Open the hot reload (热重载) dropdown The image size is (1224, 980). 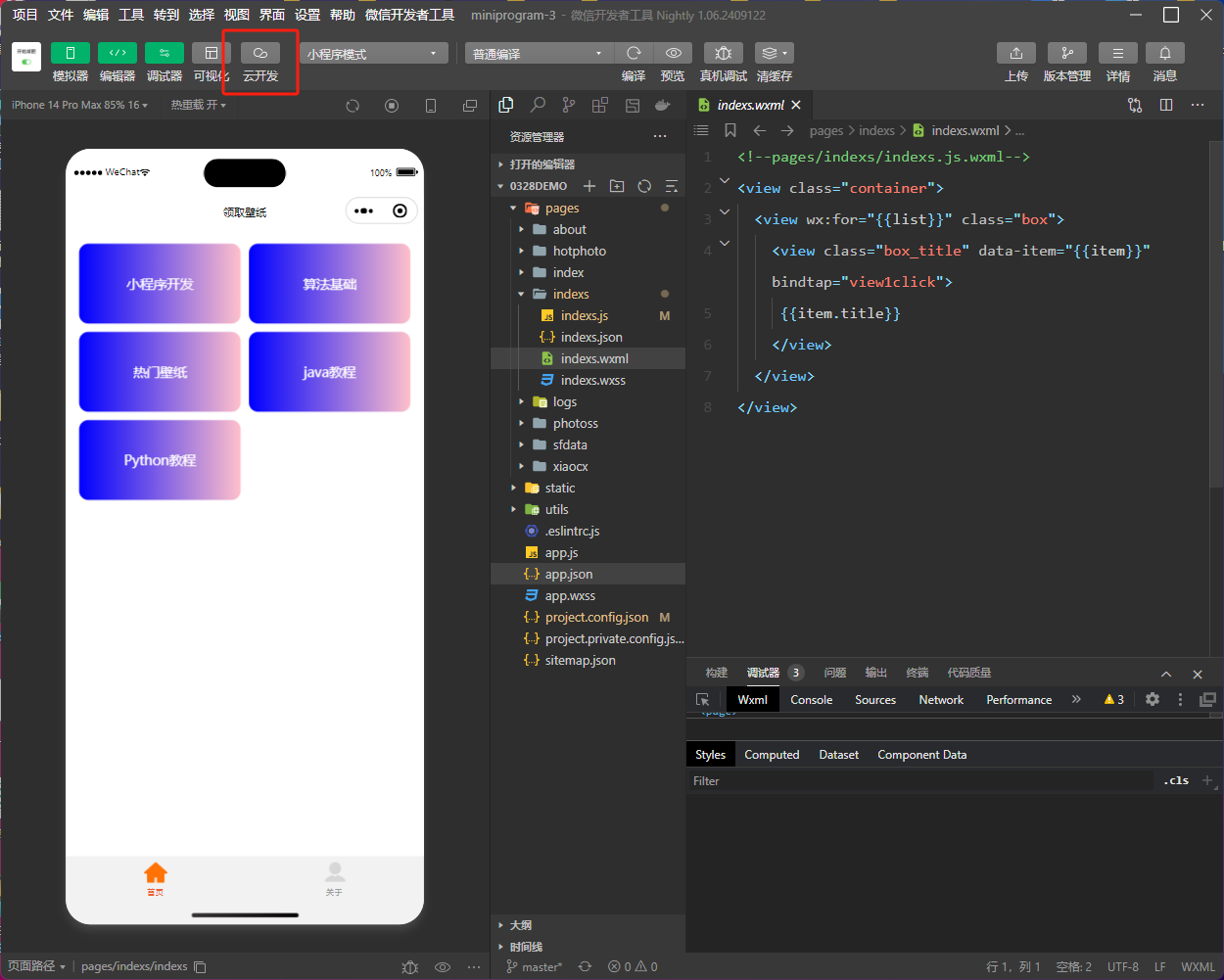pyautogui.click(x=199, y=105)
